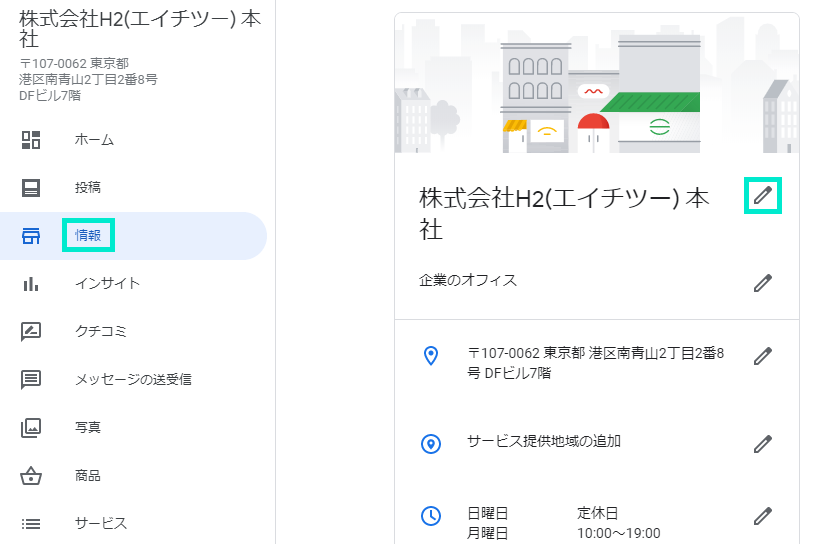The height and width of the screenshot is (544, 815).
Task: Open メッセージの送受信 in the sidebar
Action: point(133,379)
